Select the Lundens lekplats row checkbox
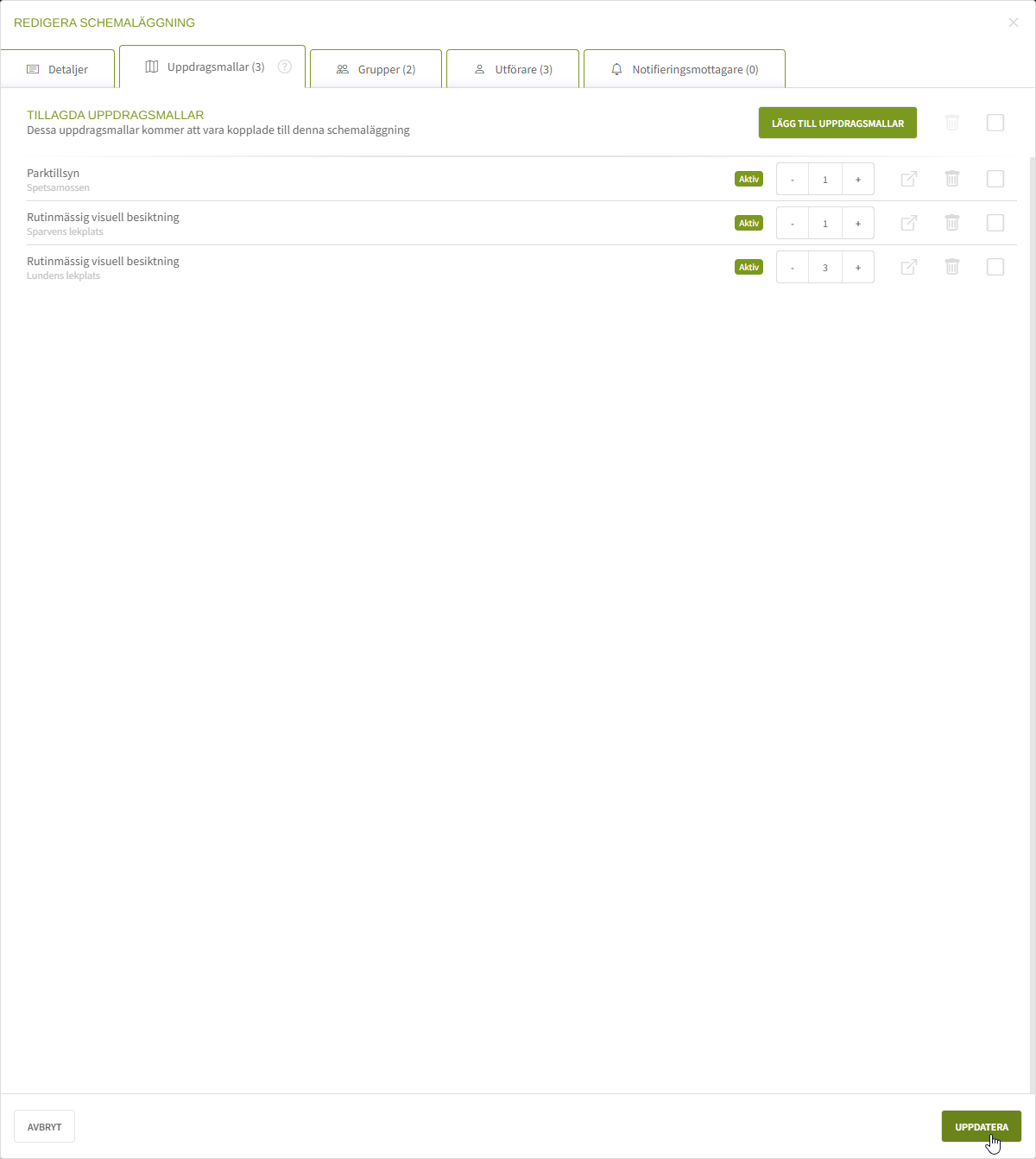This screenshot has width=1036, height=1159. click(995, 267)
